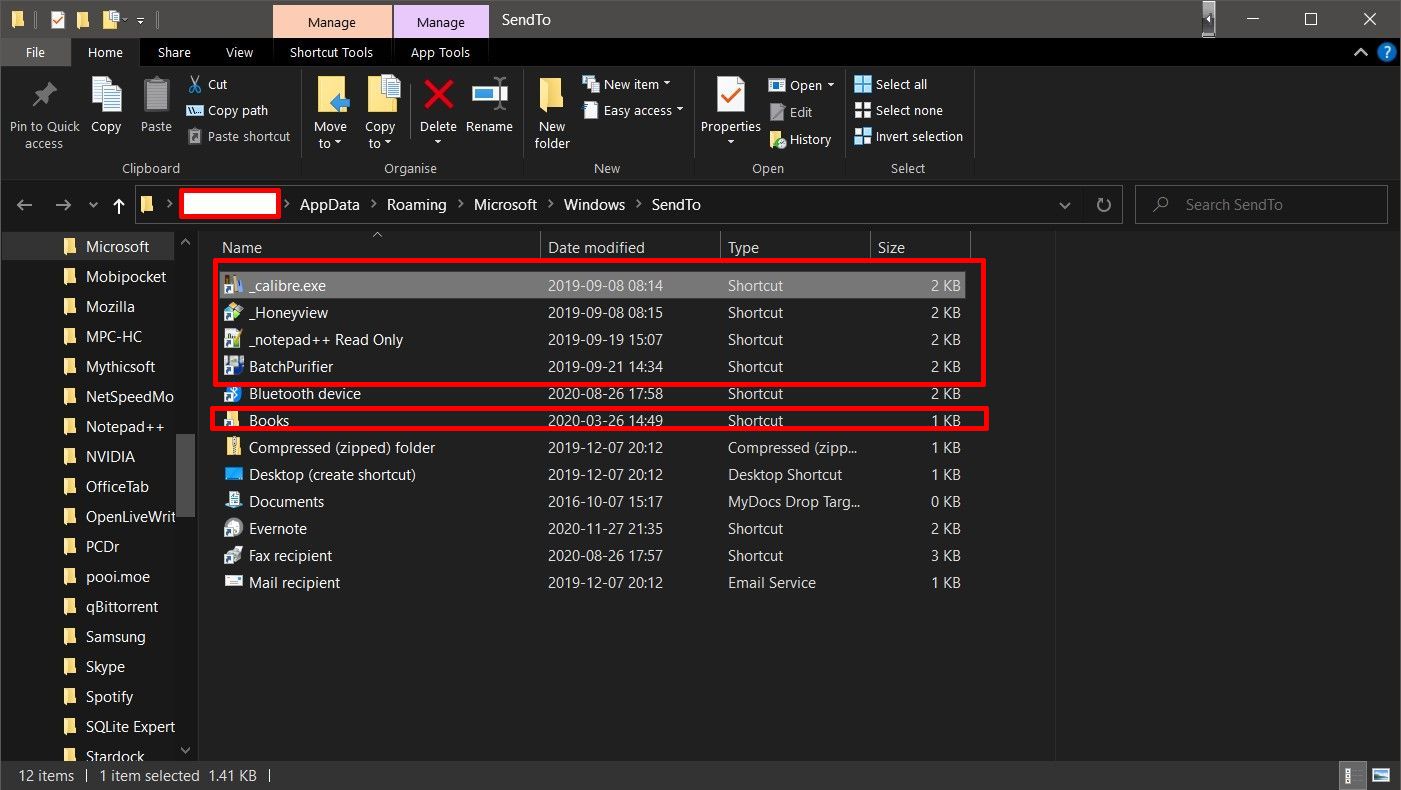Click the quick access Properties checkmark in title bar
1401x790 pixels.
point(58,19)
